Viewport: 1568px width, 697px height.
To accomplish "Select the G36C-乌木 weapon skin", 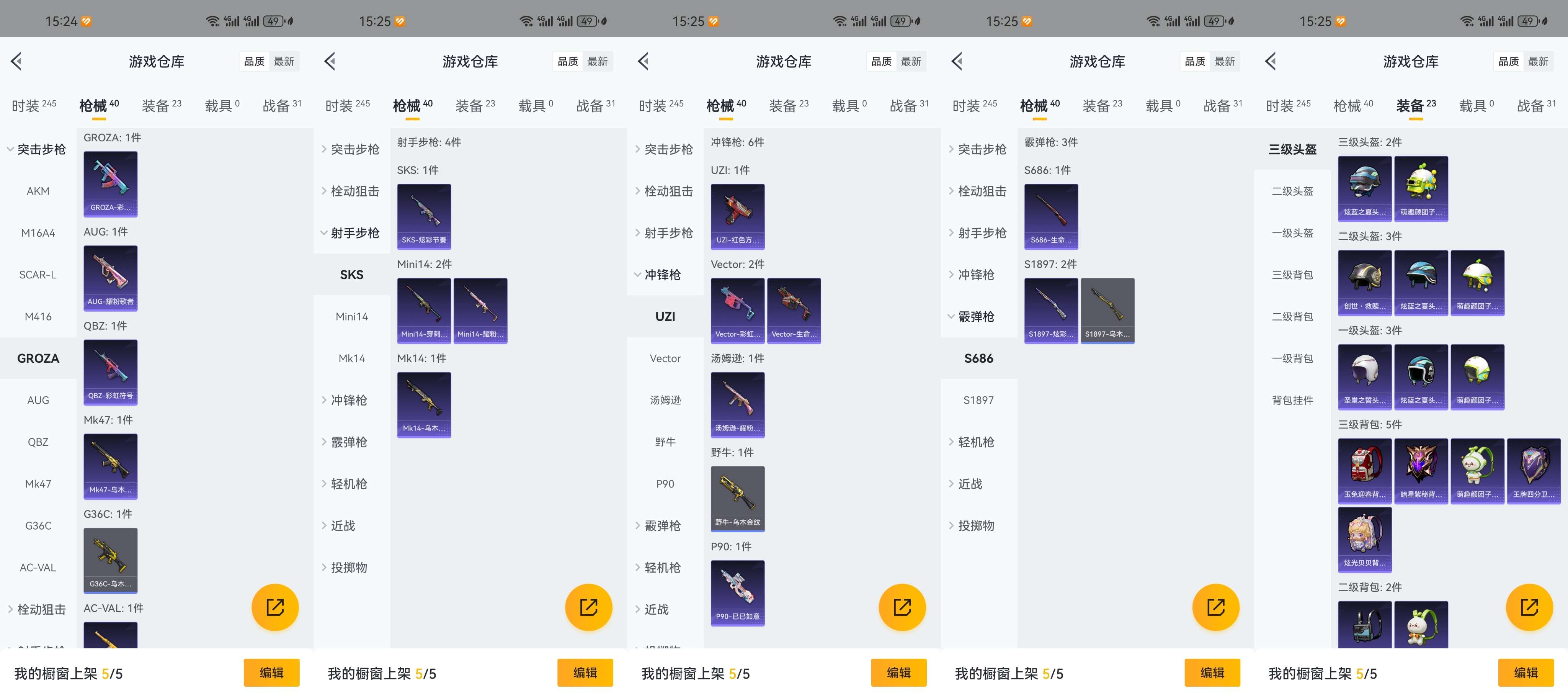I will [x=110, y=561].
